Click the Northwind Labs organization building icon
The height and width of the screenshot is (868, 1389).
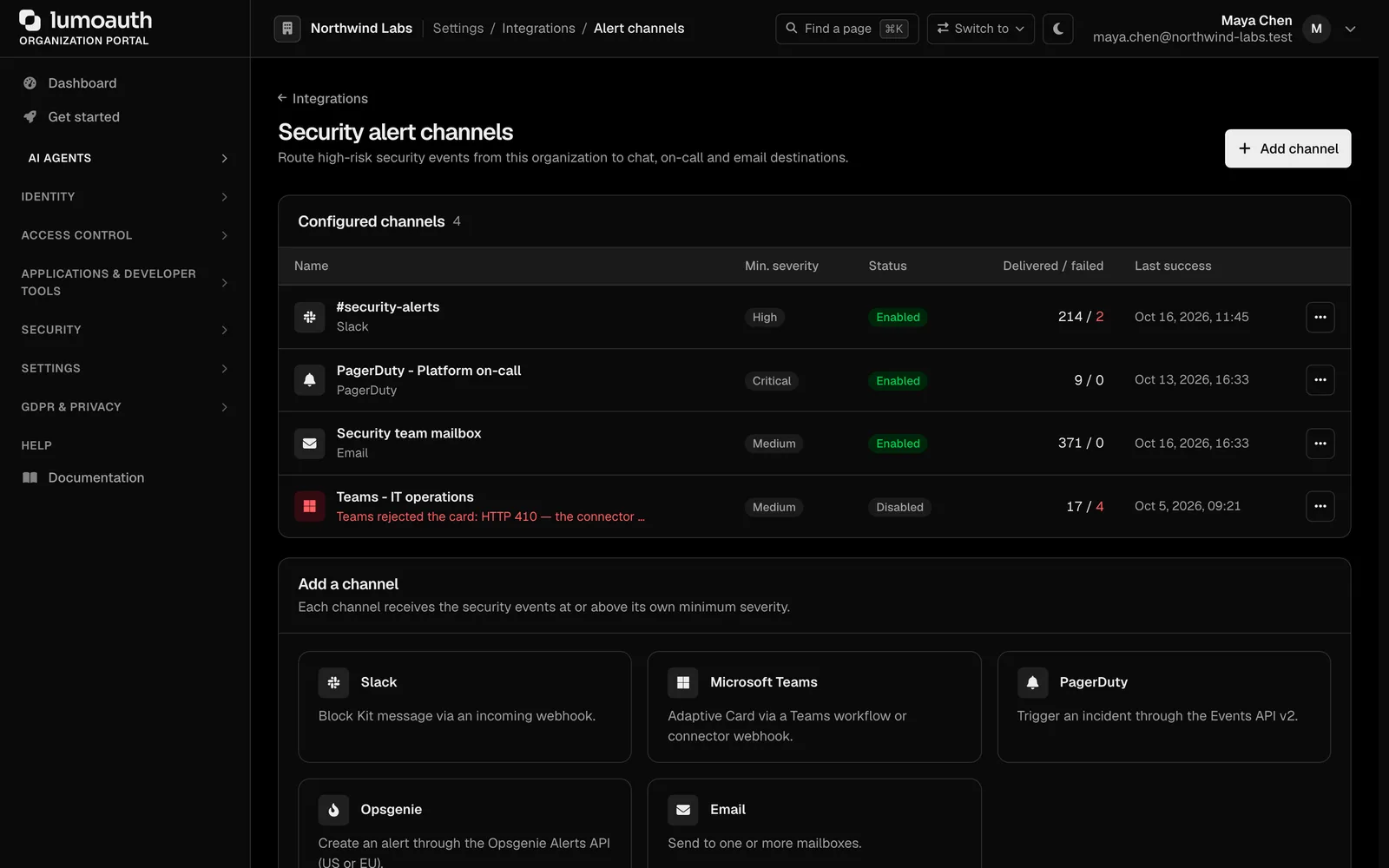coord(287,29)
